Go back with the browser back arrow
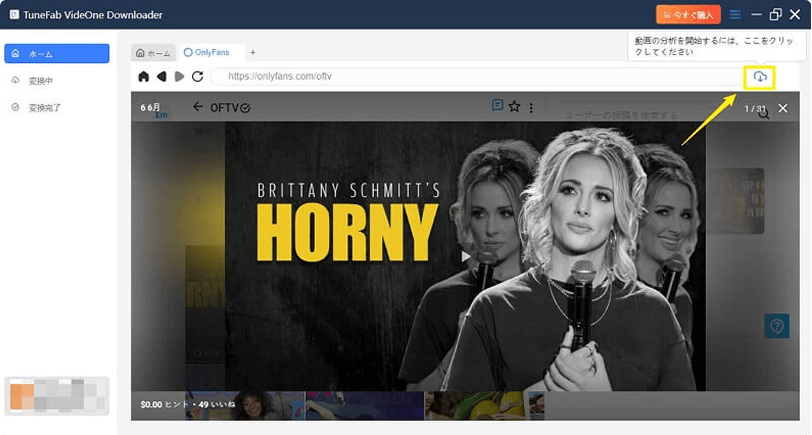Viewport: 812px width, 435px height. (x=161, y=76)
